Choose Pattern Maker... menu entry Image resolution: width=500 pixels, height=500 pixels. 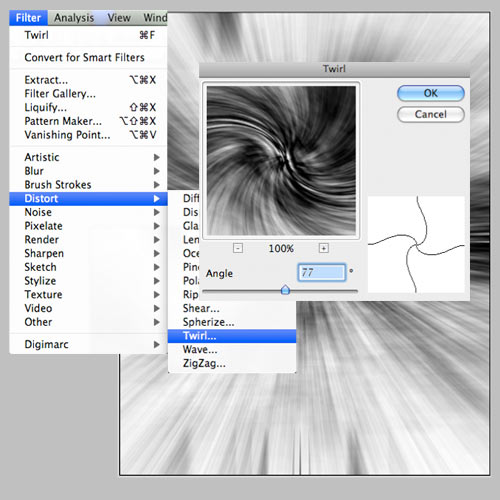[88, 121]
